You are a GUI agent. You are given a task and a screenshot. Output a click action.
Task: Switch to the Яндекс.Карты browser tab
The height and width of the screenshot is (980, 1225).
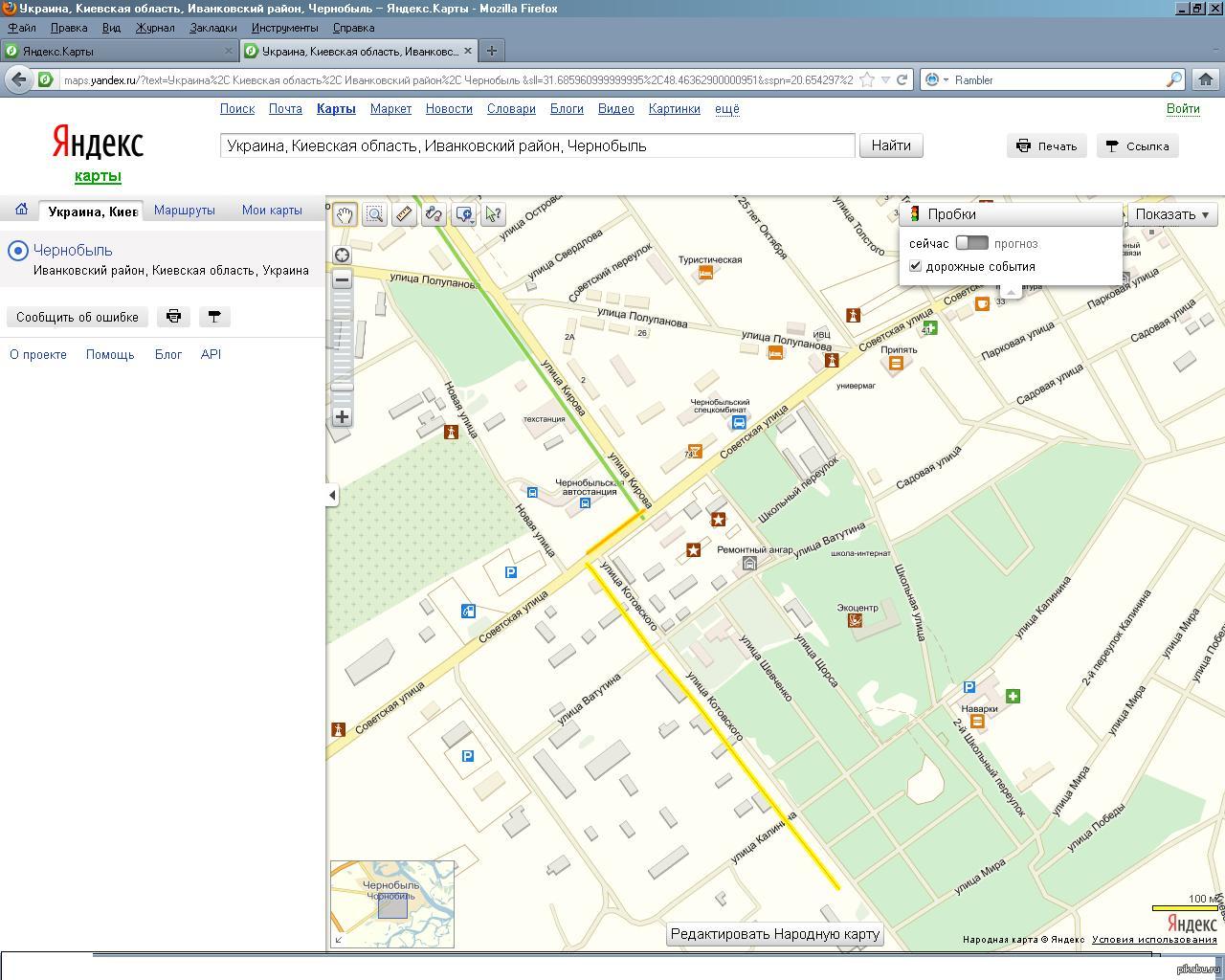(x=119, y=51)
